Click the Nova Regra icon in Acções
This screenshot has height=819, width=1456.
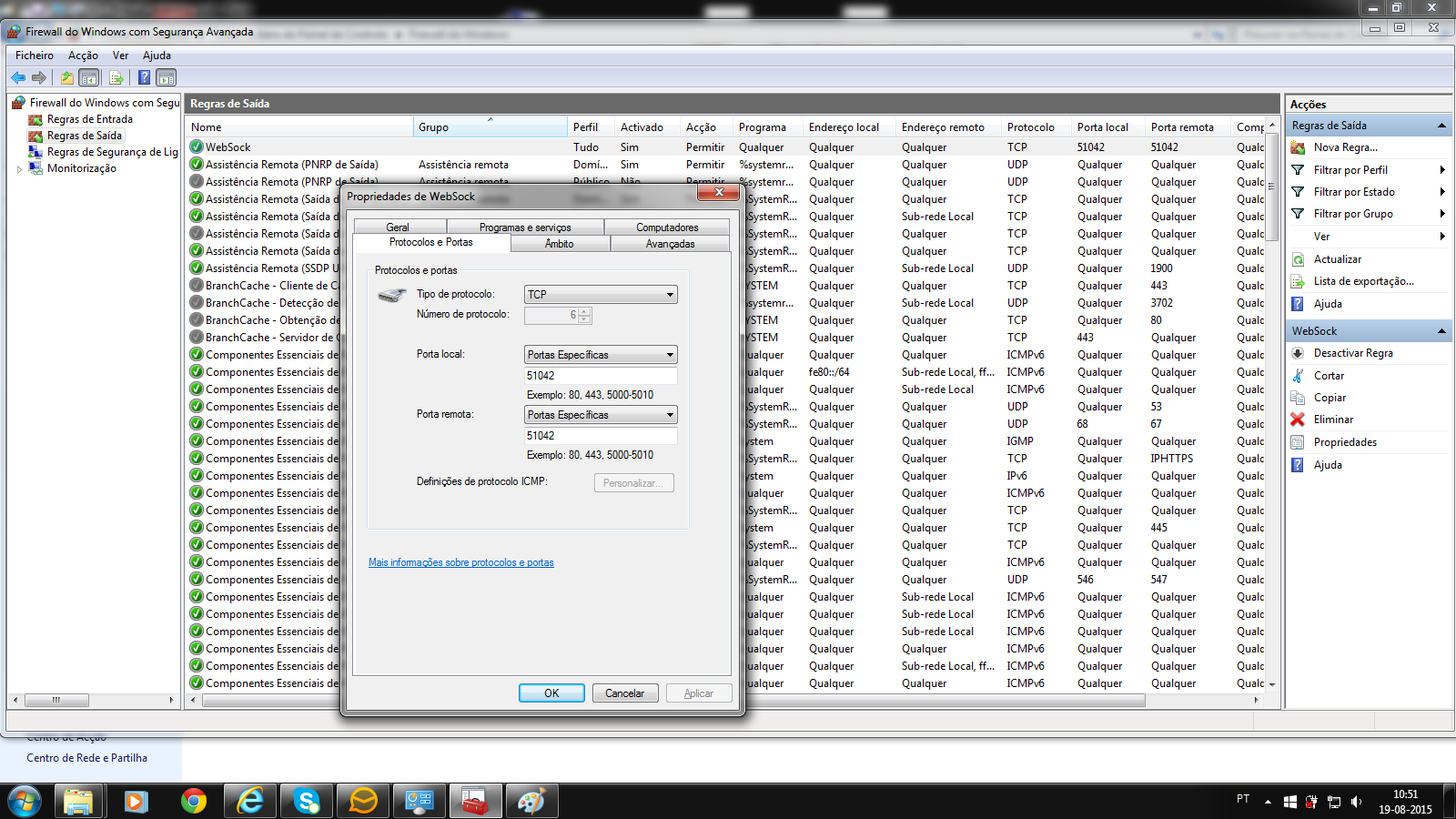tap(1298, 147)
